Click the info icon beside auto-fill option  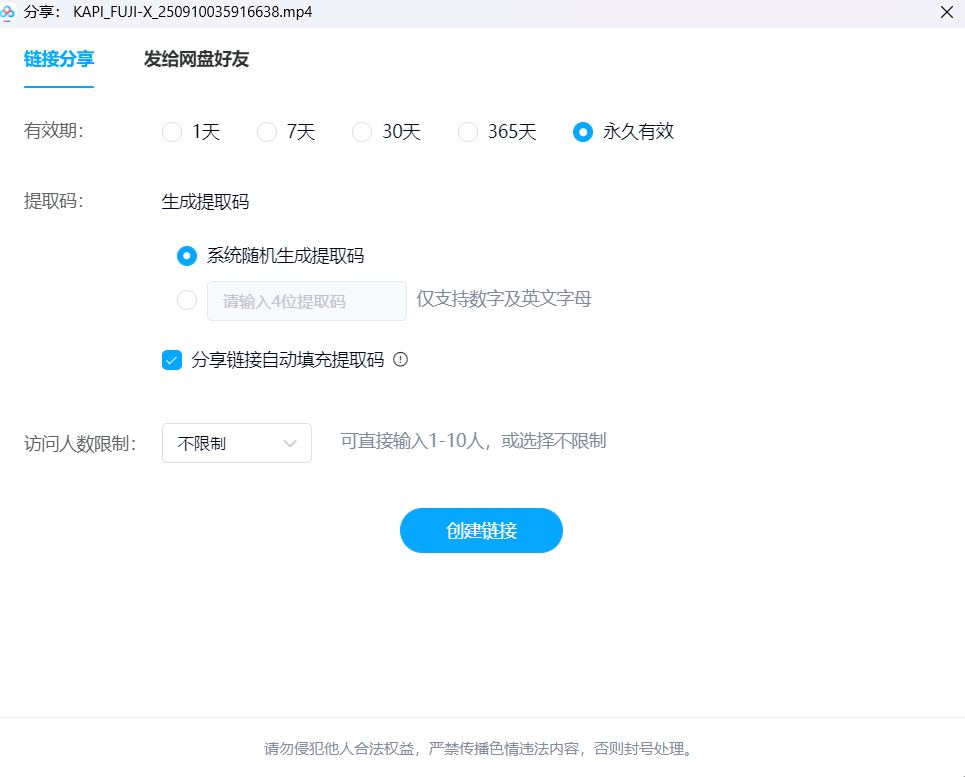[401, 360]
